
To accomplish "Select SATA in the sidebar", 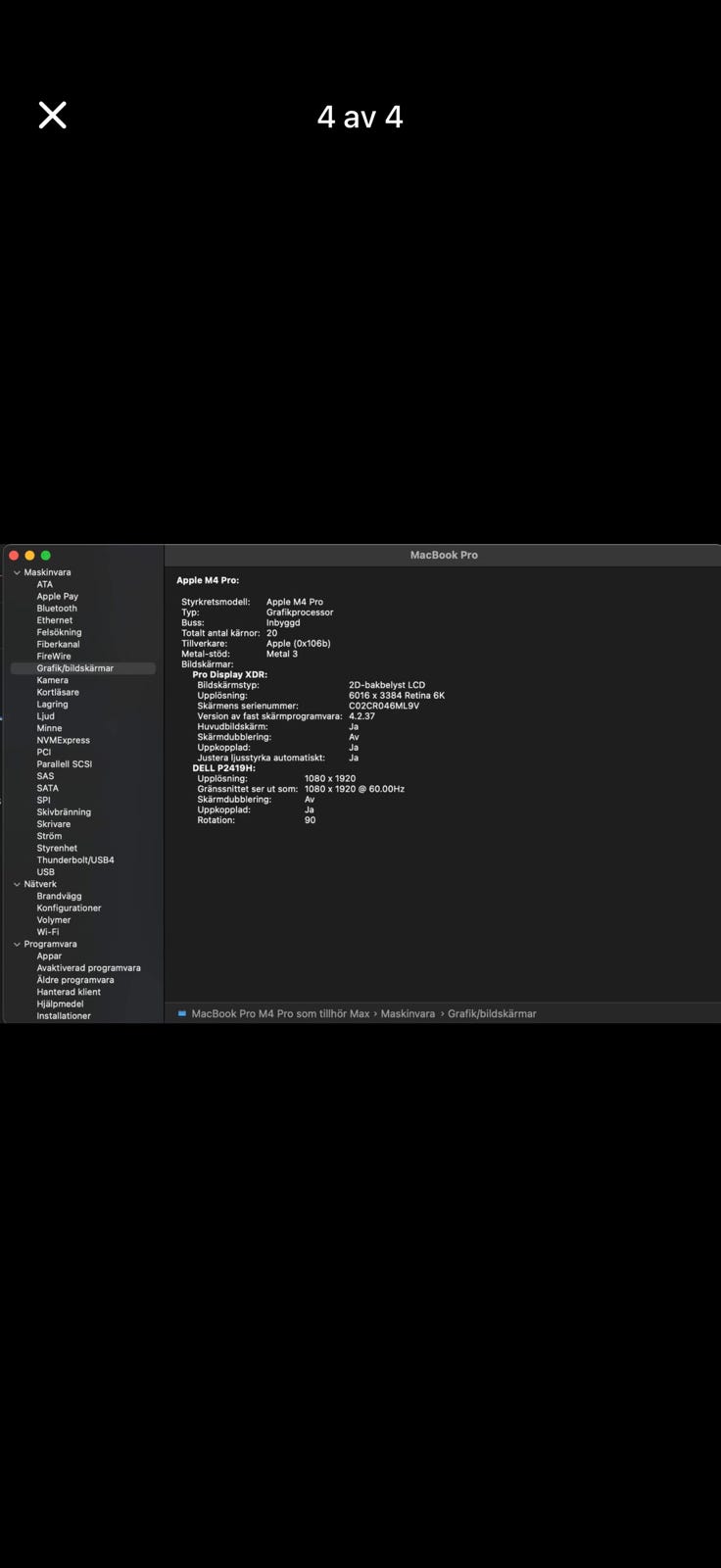I will pyautogui.click(x=48, y=788).
